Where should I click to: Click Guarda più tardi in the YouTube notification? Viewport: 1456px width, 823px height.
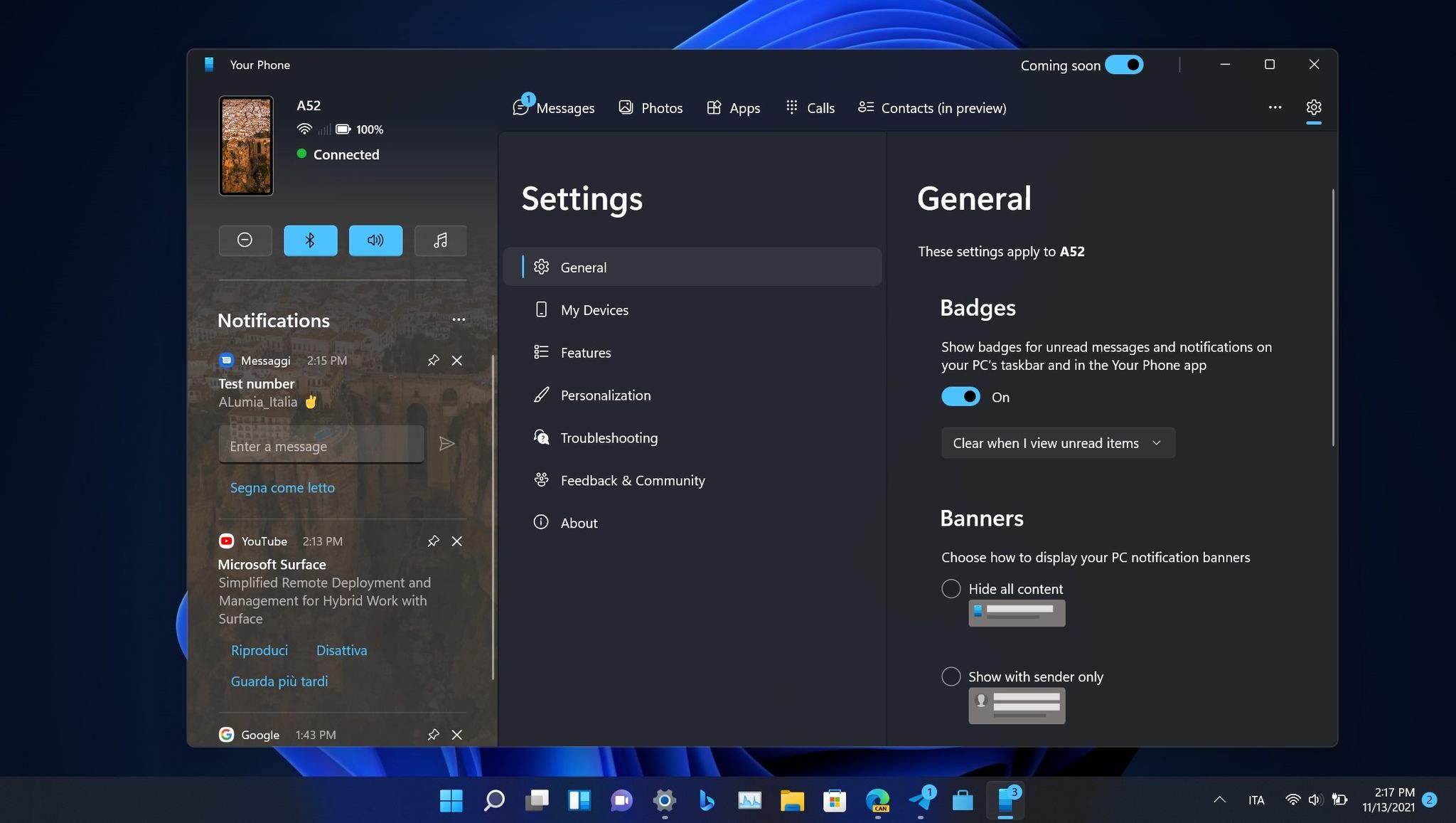(279, 681)
